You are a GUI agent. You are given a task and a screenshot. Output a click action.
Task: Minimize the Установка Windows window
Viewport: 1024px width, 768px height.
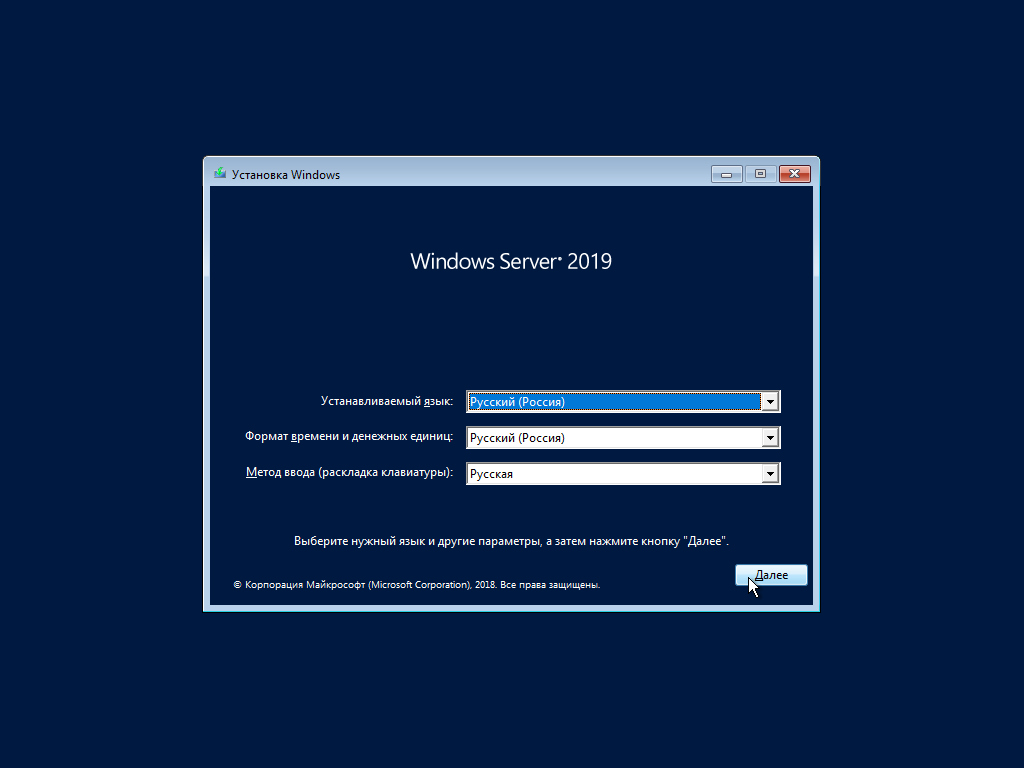pos(726,174)
